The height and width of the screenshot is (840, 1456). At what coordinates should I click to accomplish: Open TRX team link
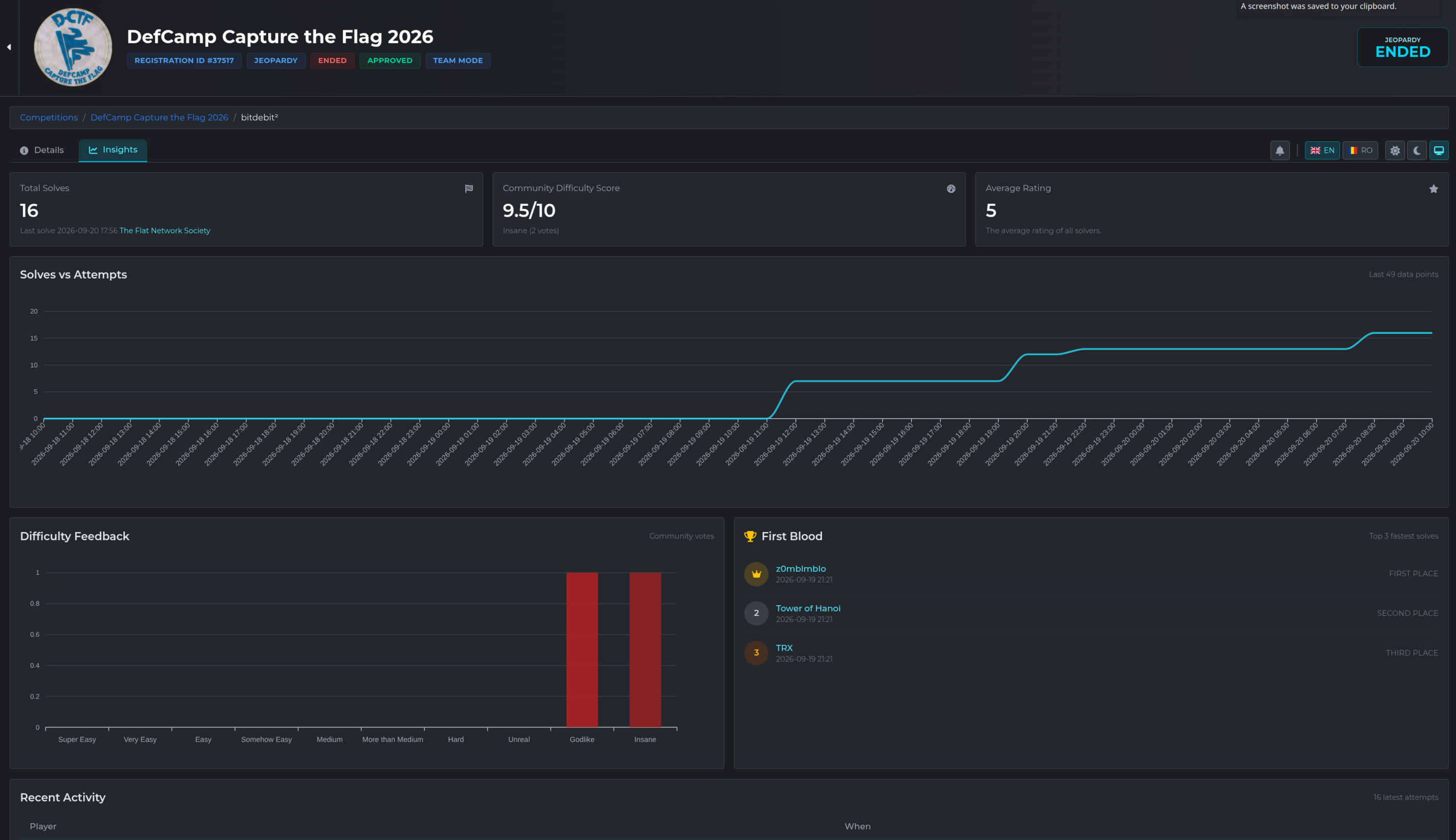pyautogui.click(x=784, y=648)
